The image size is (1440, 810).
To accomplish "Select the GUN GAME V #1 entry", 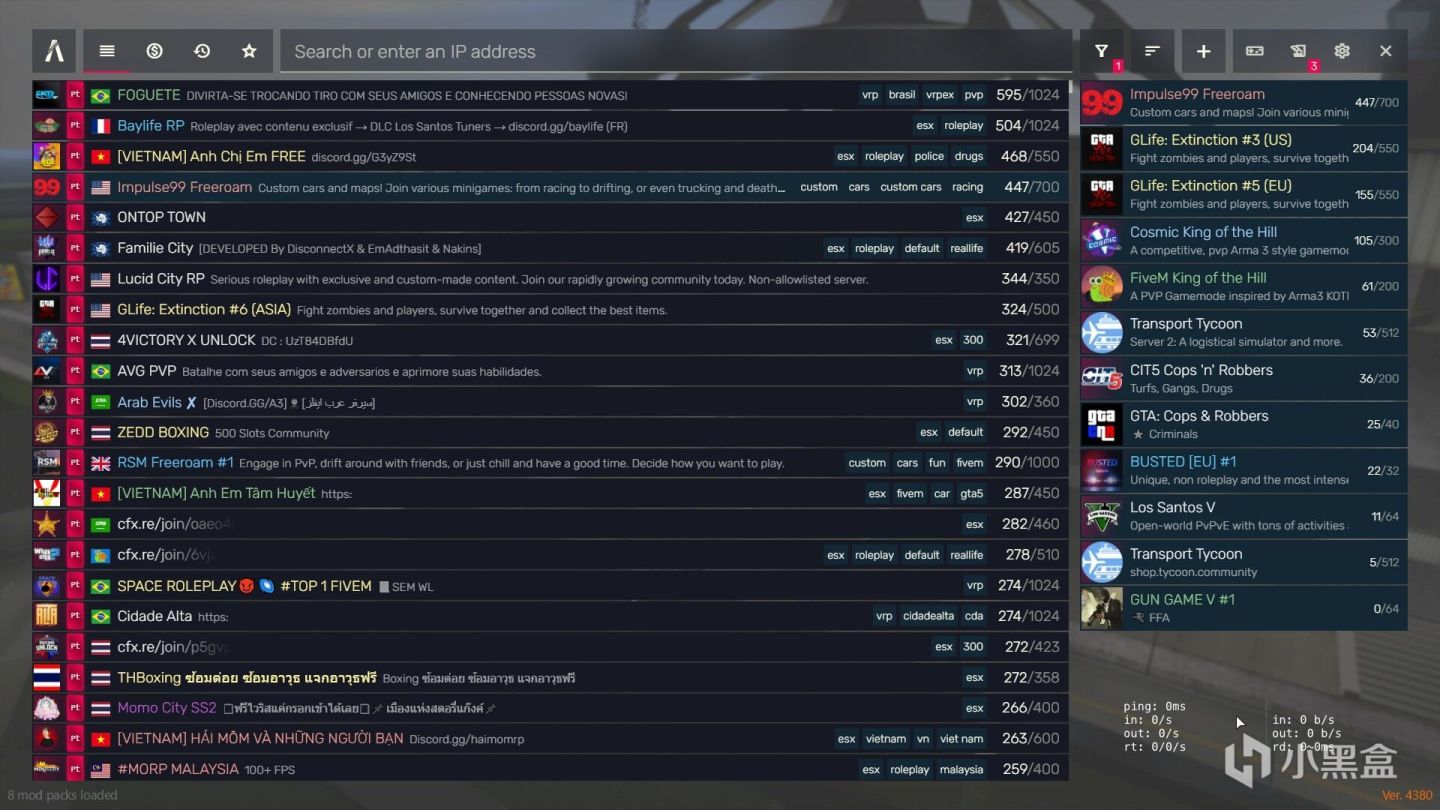I will point(1243,608).
